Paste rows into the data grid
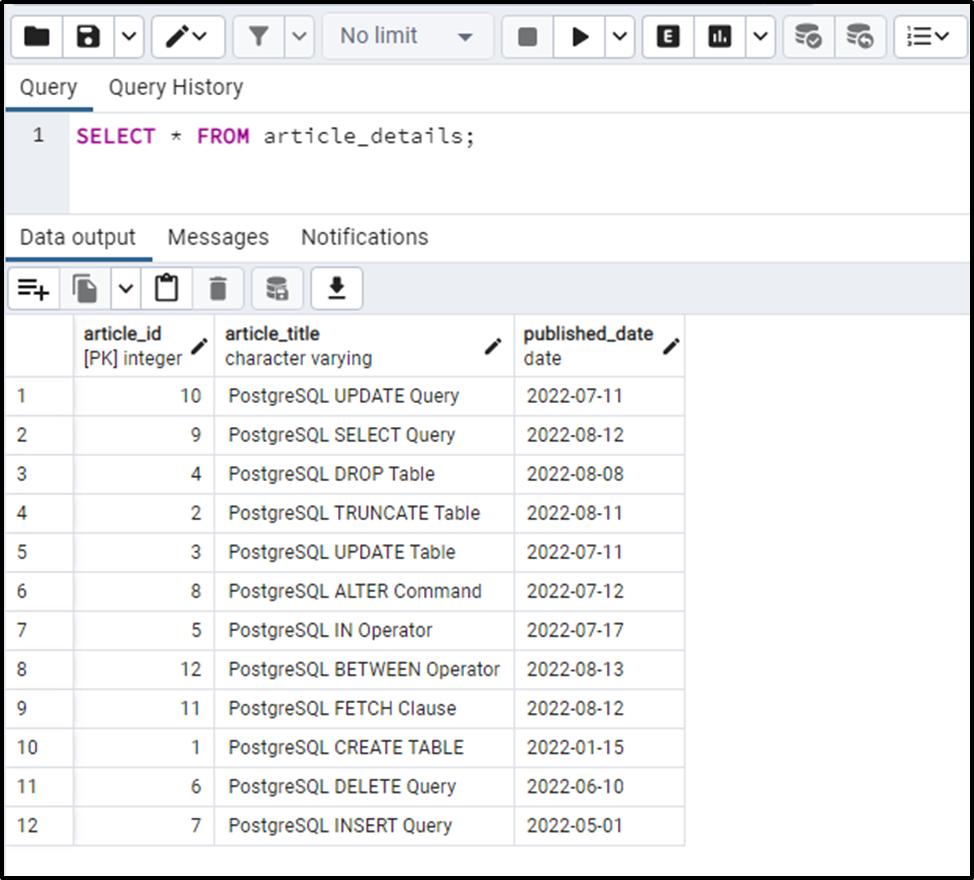 tap(166, 288)
